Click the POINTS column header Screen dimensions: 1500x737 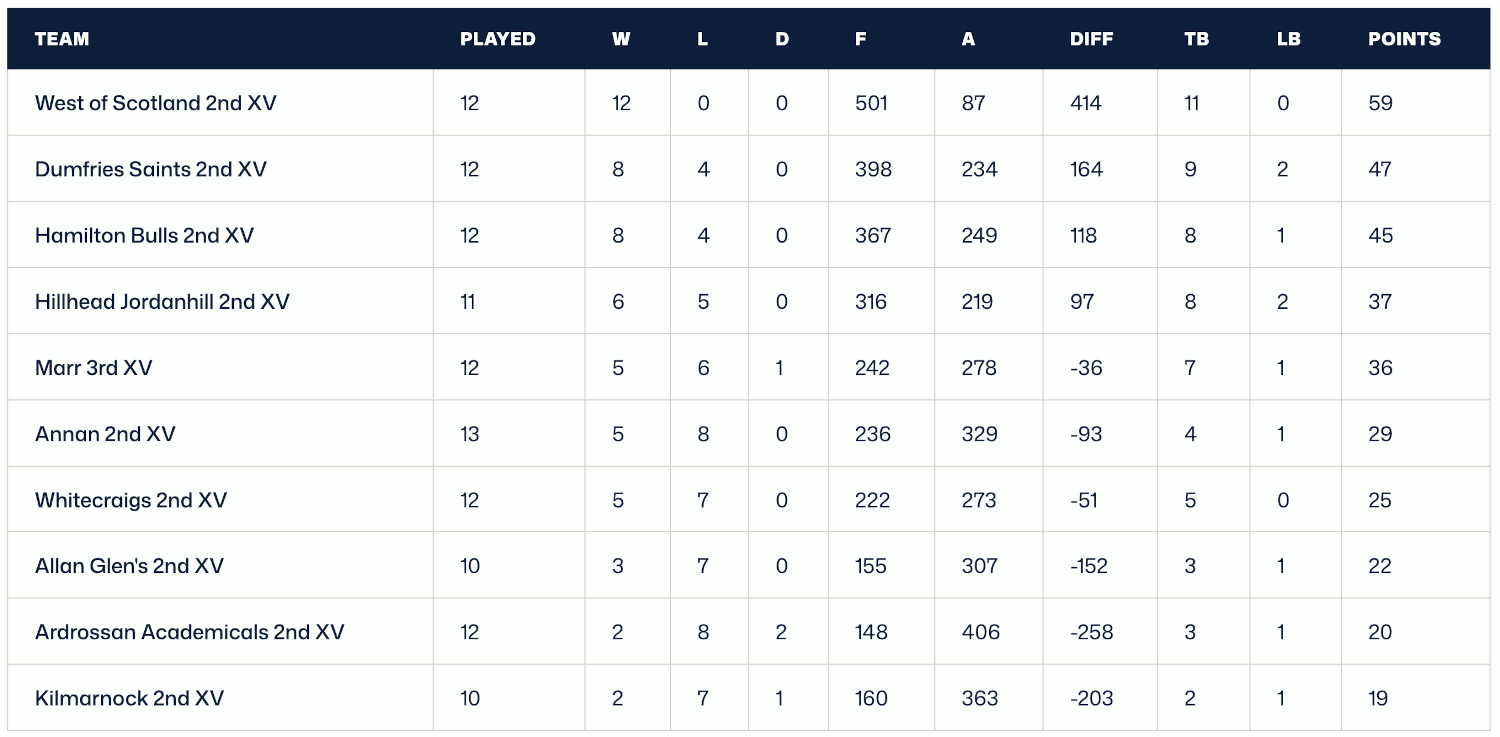(x=1404, y=39)
